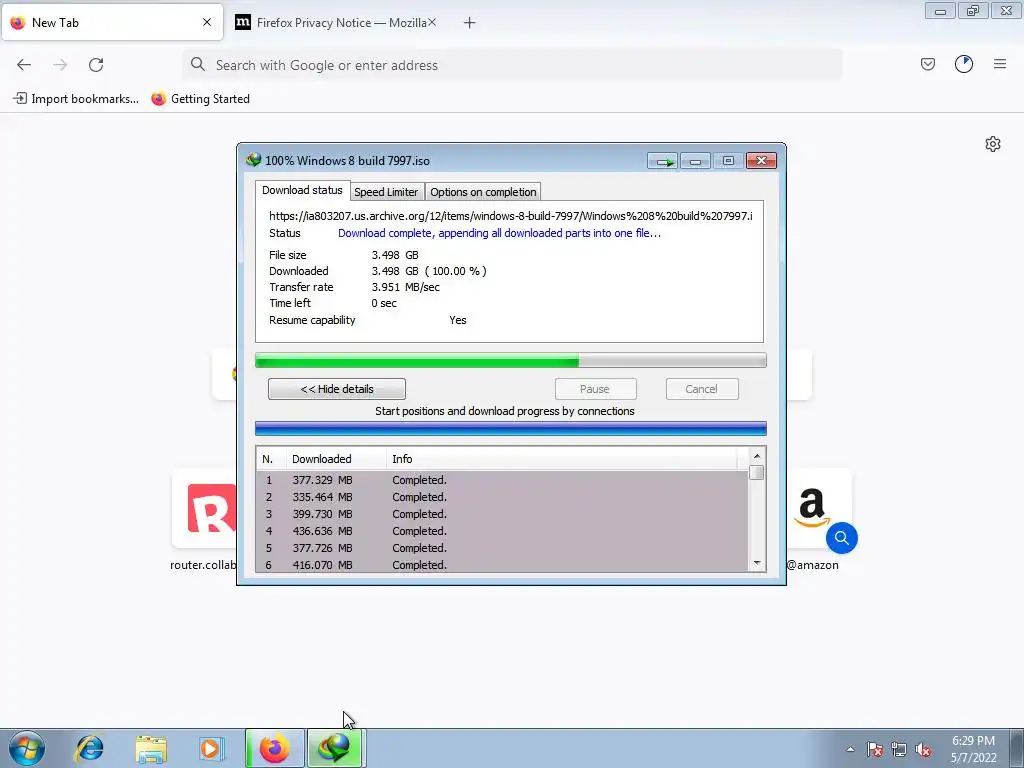1024x768 pixels.
Task: Open the new tab personalize gear icon
Action: coord(993,144)
